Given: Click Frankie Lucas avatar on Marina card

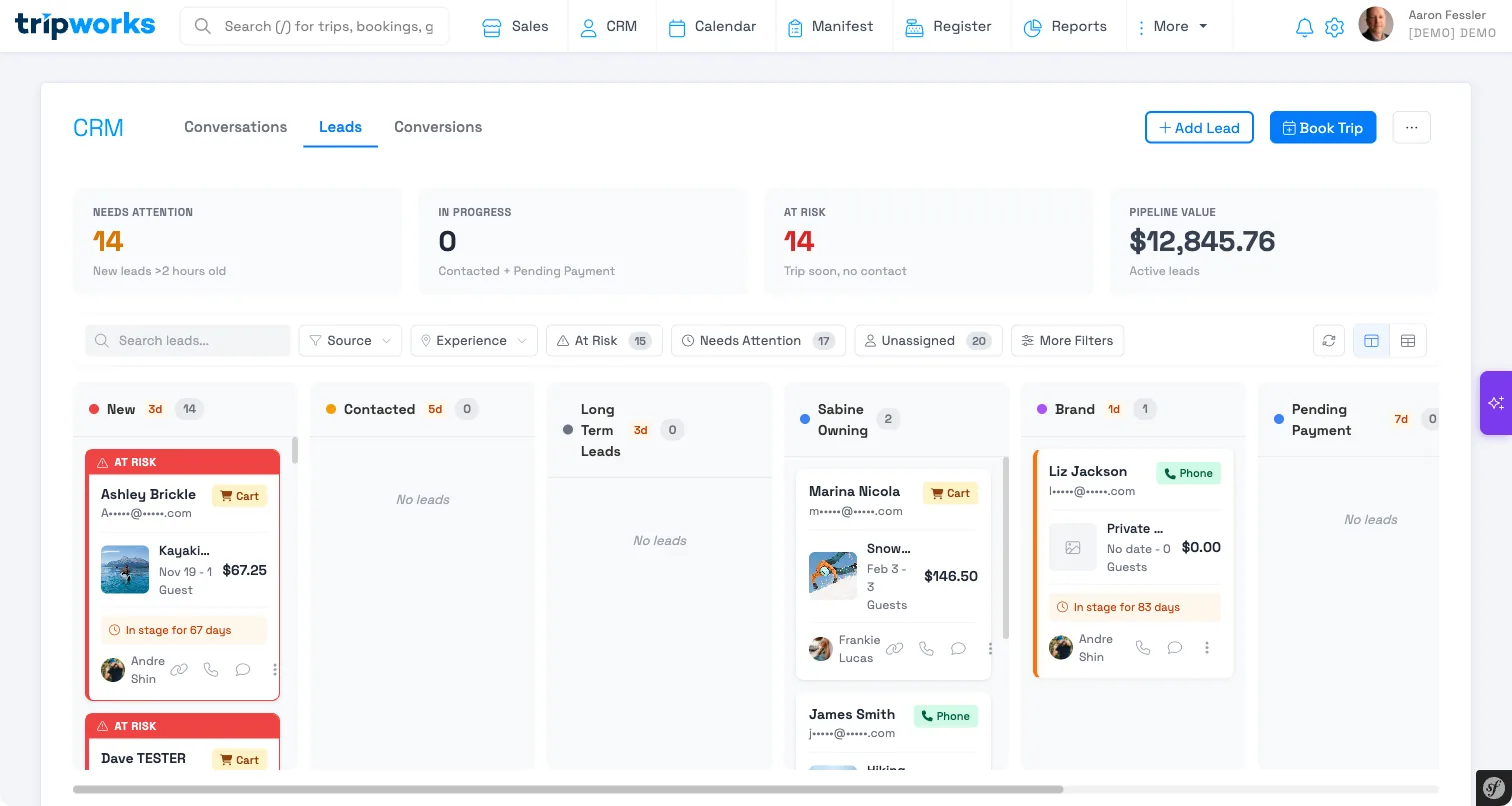Looking at the screenshot, I should (821, 649).
